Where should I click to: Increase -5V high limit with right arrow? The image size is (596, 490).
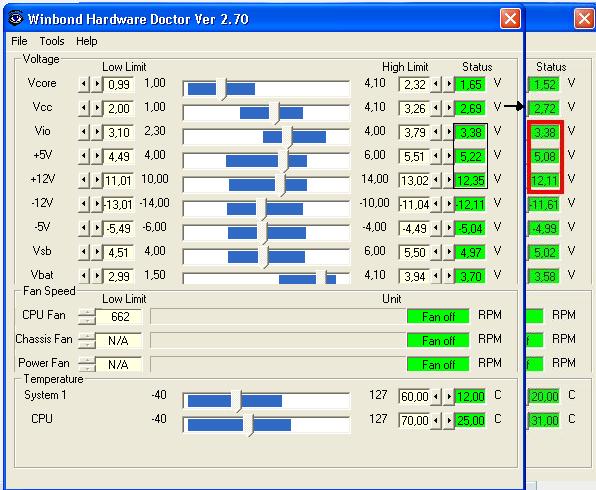point(449,228)
